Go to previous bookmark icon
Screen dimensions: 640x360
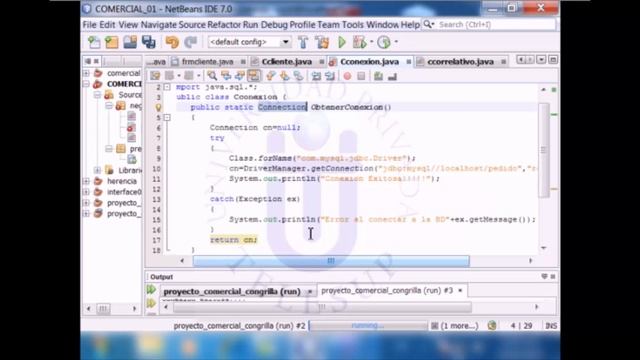pyautogui.click(x=271, y=76)
